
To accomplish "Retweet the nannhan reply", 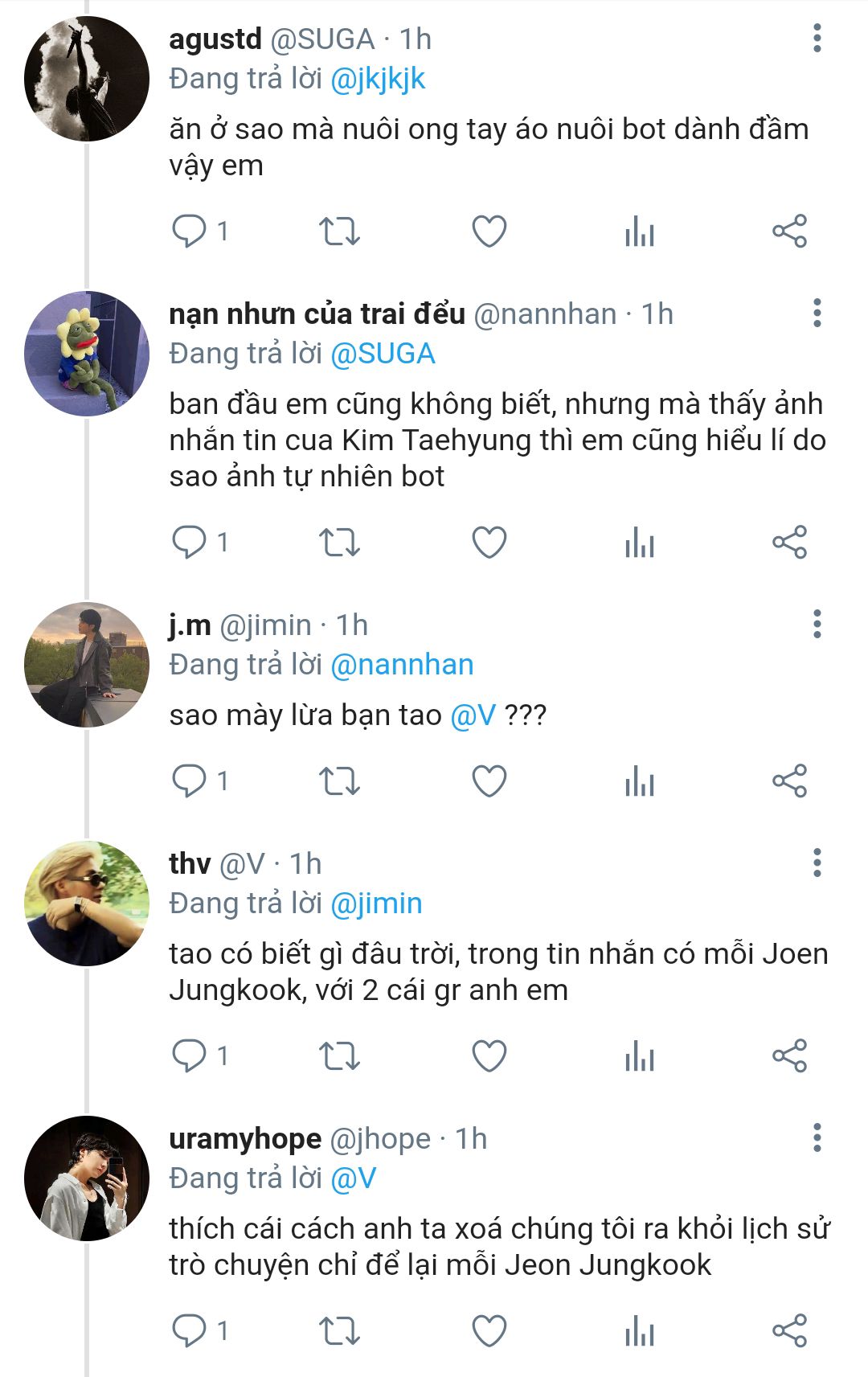I will click(x=339, y=543).
